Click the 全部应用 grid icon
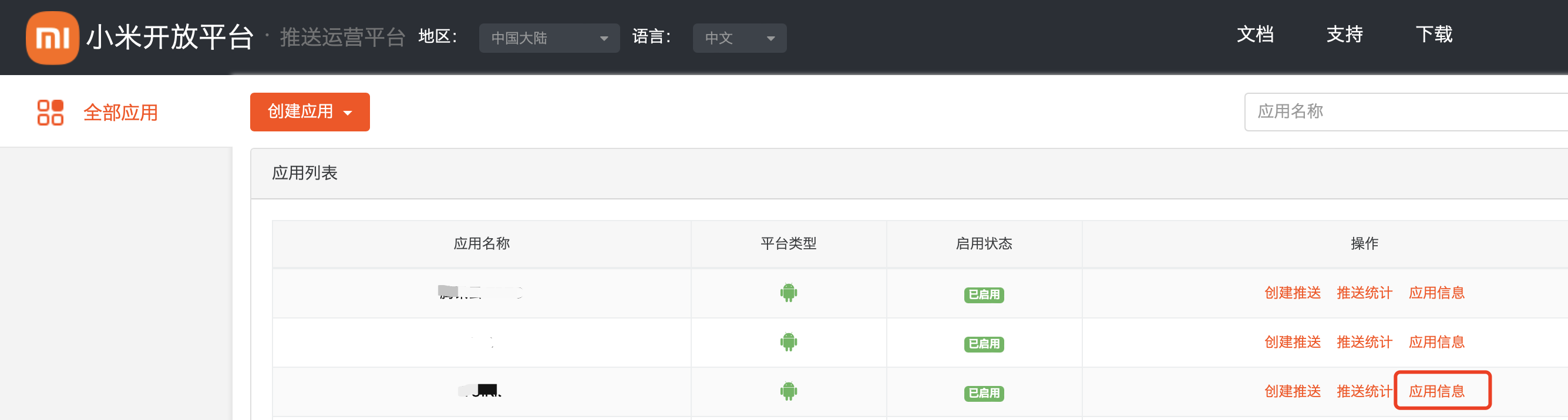This screenshot has width=1568, height=420. click(x=50, y=113)
